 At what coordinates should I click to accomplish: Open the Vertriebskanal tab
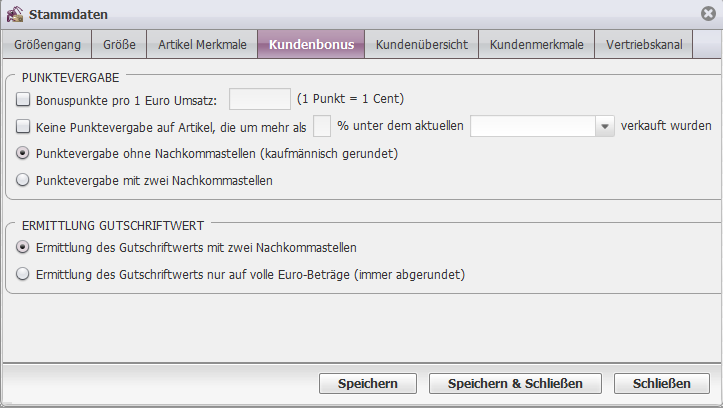tap(644, 44)
